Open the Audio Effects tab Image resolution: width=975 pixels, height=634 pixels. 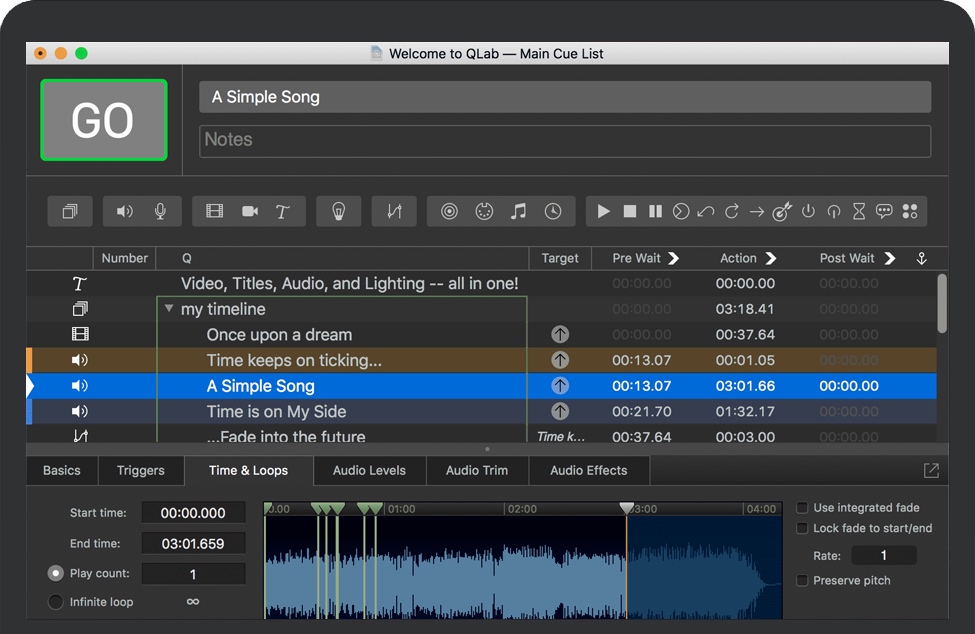tap(588, 470)
